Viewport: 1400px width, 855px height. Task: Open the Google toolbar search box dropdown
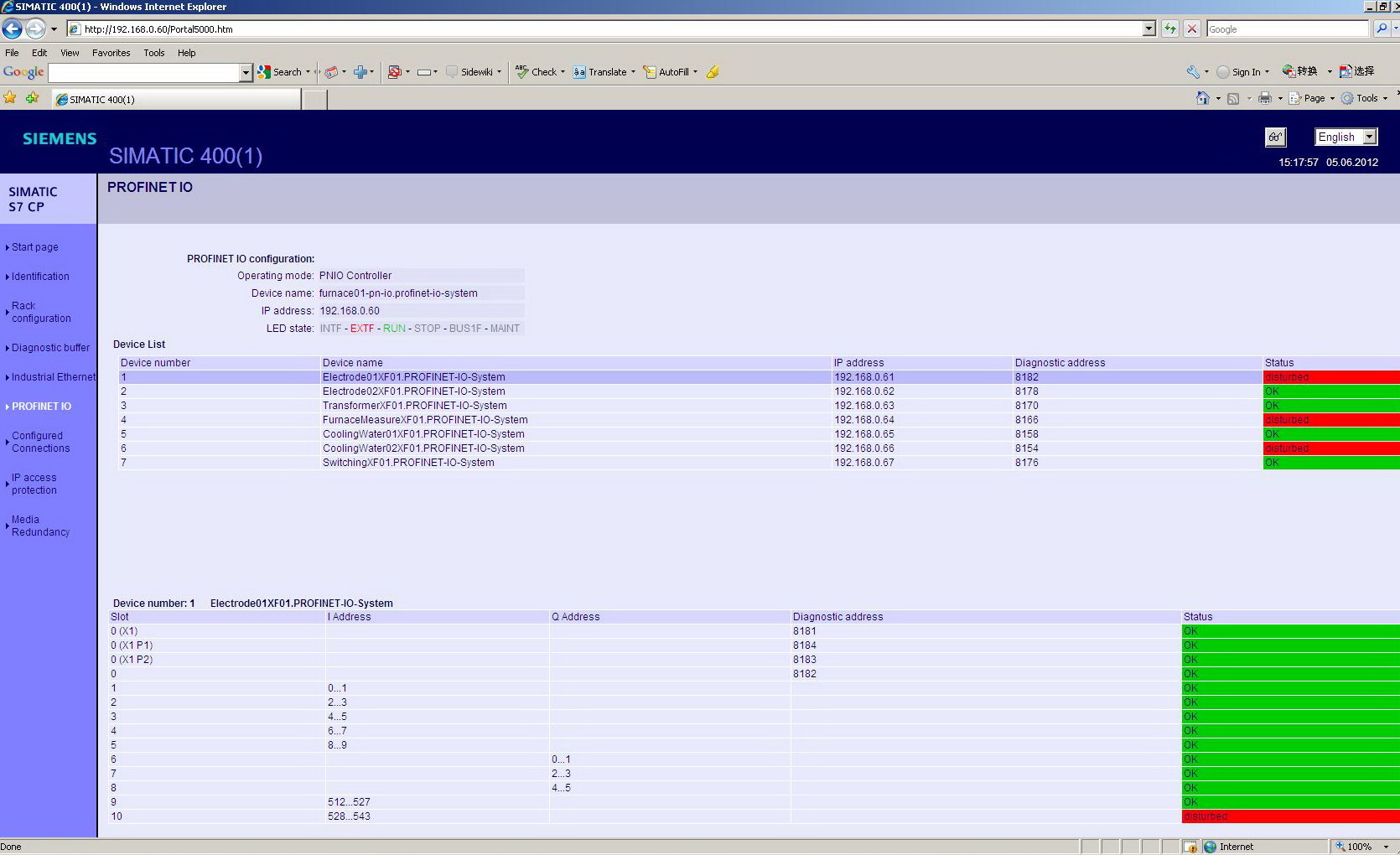point(246,73)
